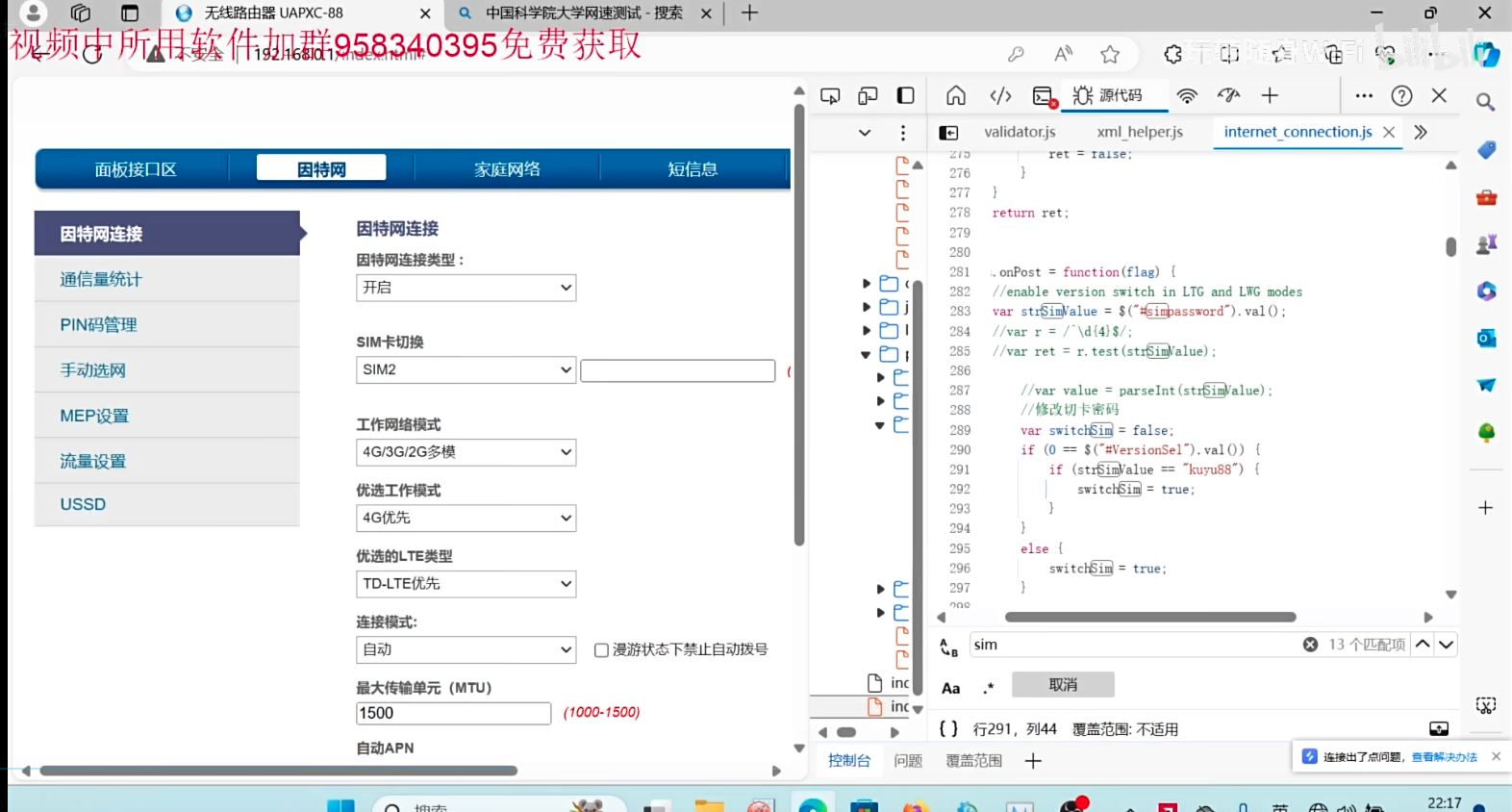Click the SIM password input field
The image size is (1512, 812).
678,370
